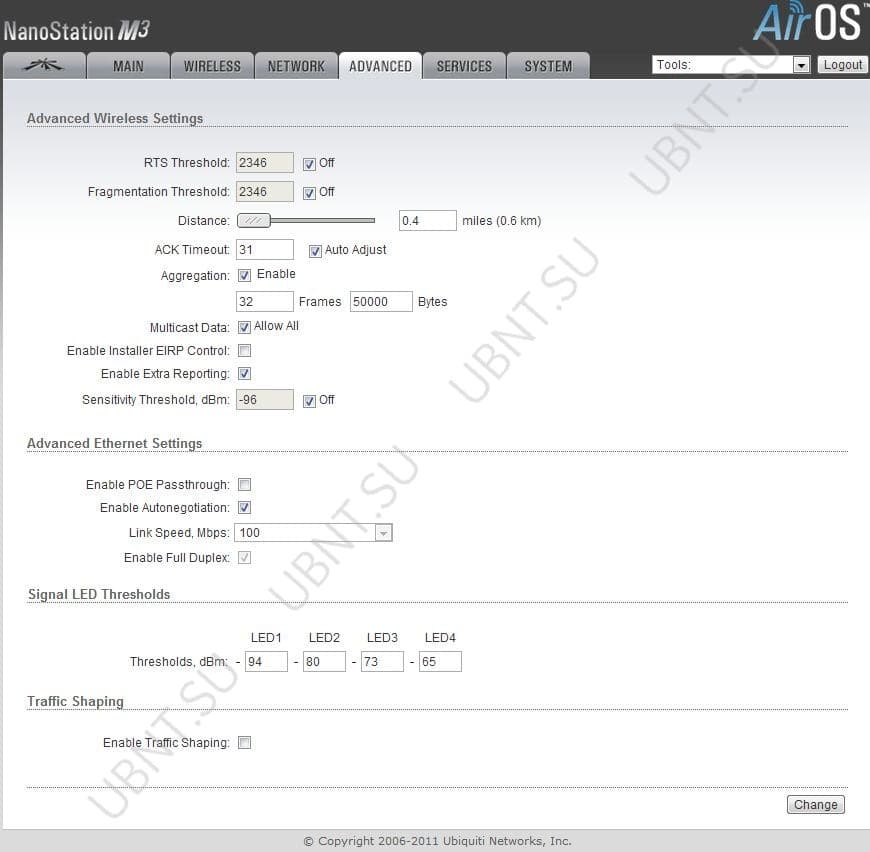Uncheck Enable Extra Reporting
Viewport: 870px width, 852px height.
(244, 373)
